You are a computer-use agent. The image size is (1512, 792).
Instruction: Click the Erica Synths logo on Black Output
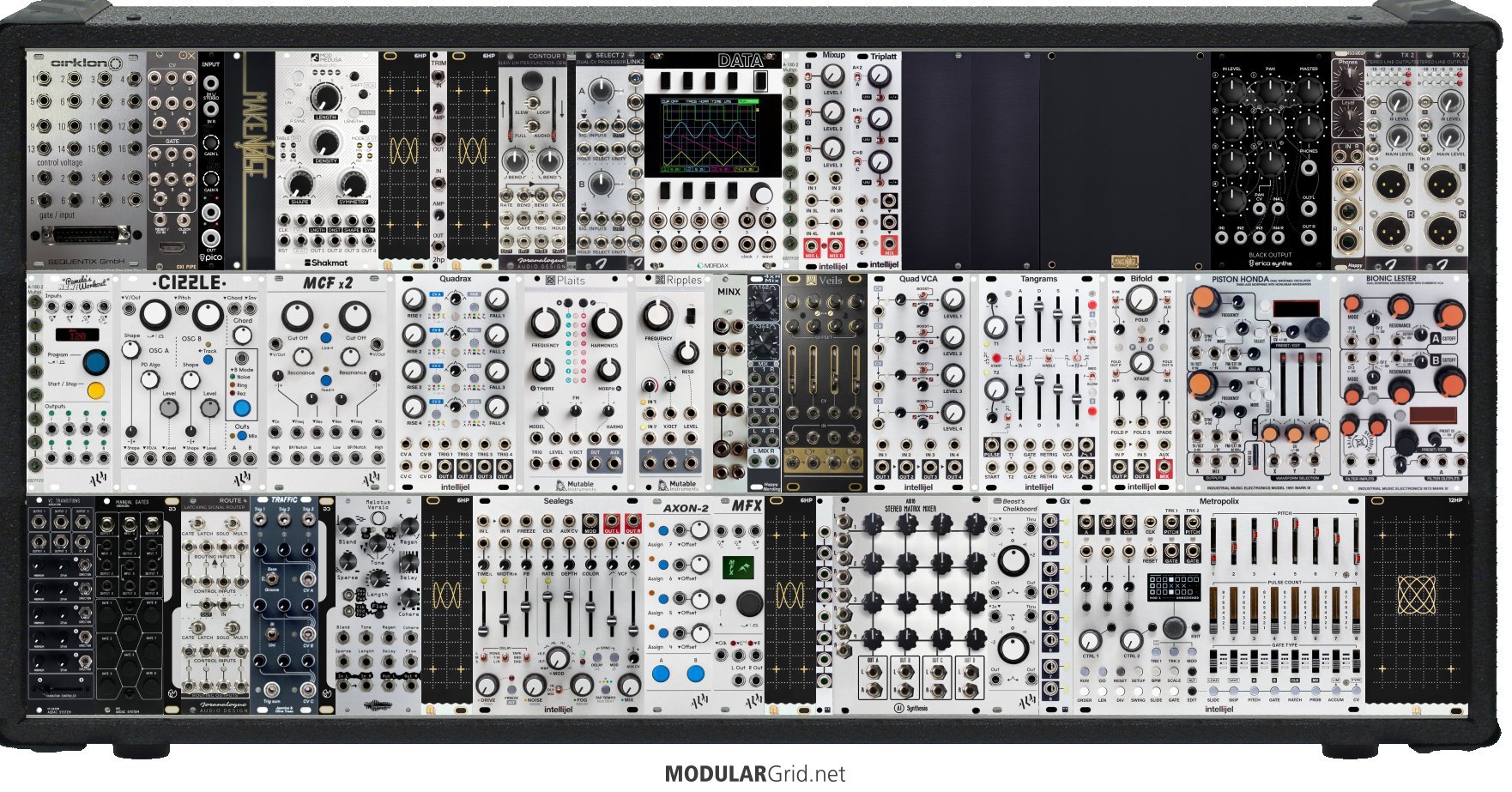coord(1270,263)
